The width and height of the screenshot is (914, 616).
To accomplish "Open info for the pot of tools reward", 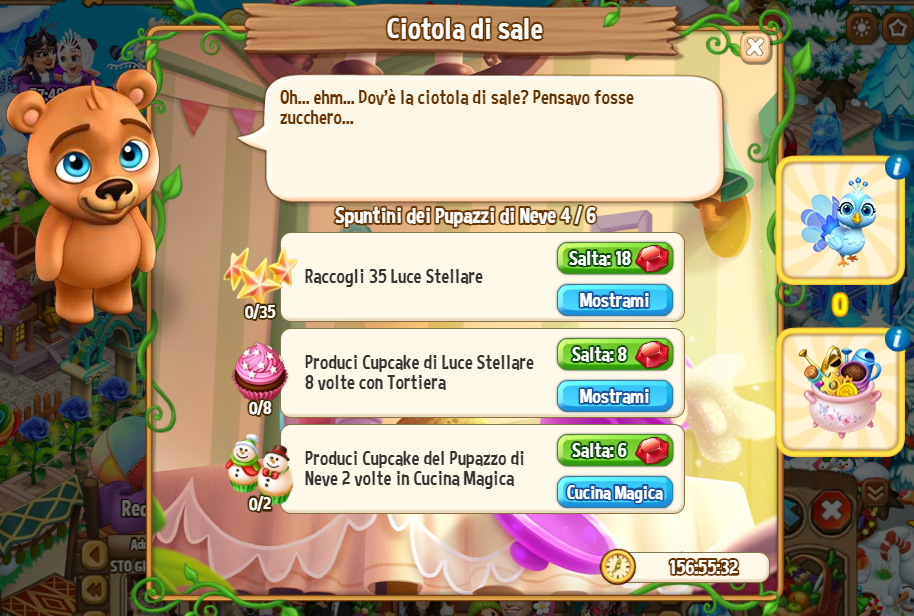I will click(x=898, y=339).
